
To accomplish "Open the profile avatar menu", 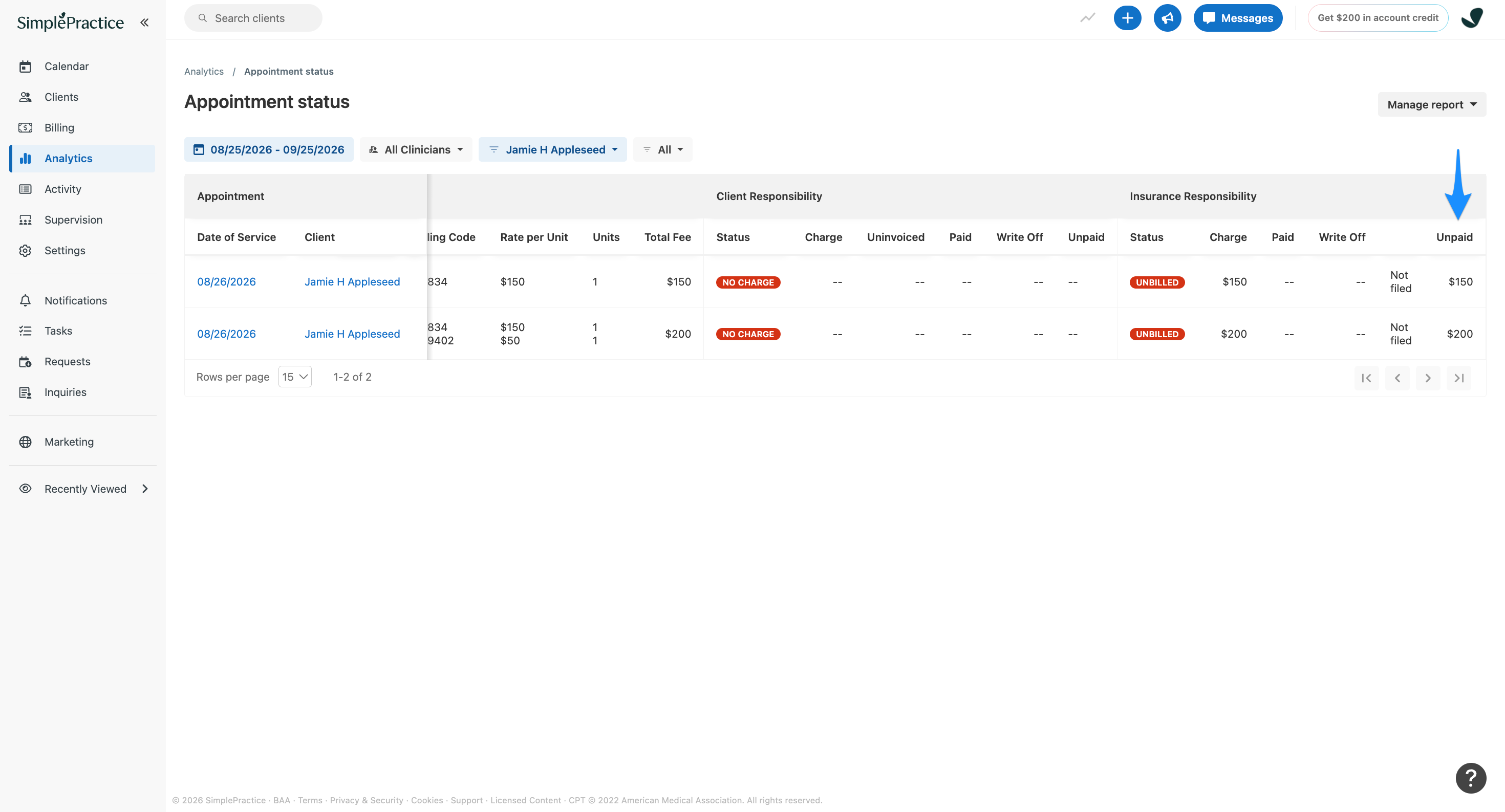I will pos(1472,18).
